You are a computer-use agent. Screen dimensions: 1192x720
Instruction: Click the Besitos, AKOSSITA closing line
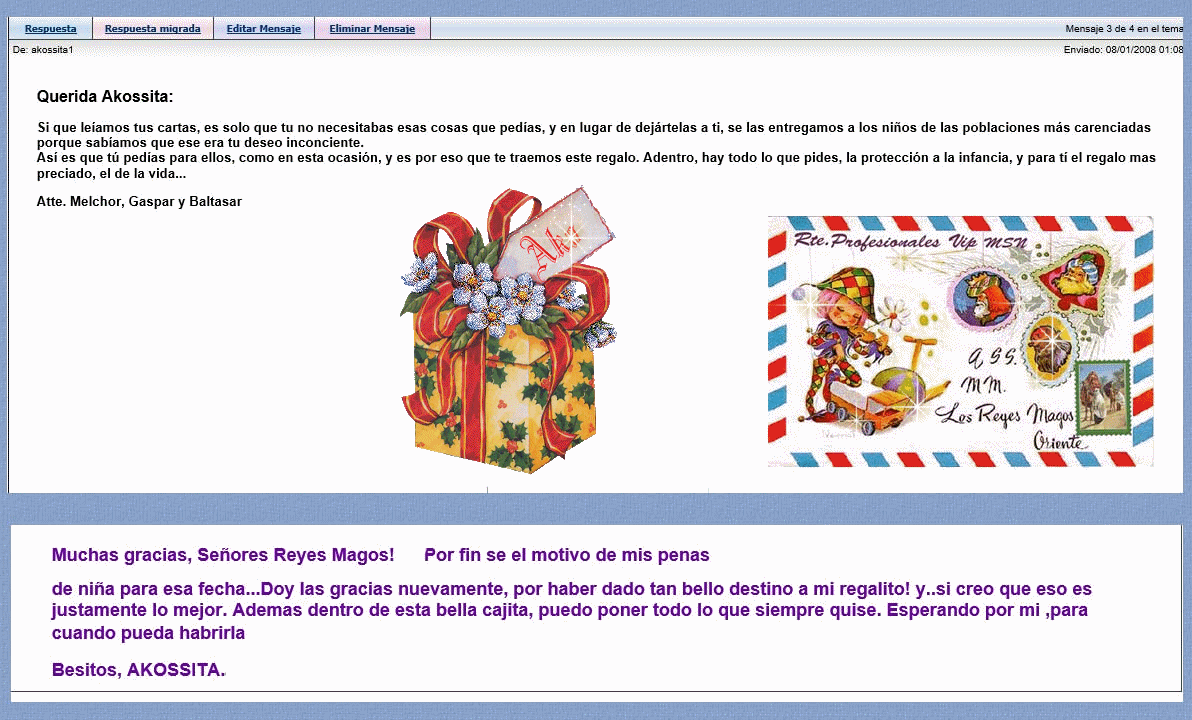pyautogui.click(x=138, y=670)
